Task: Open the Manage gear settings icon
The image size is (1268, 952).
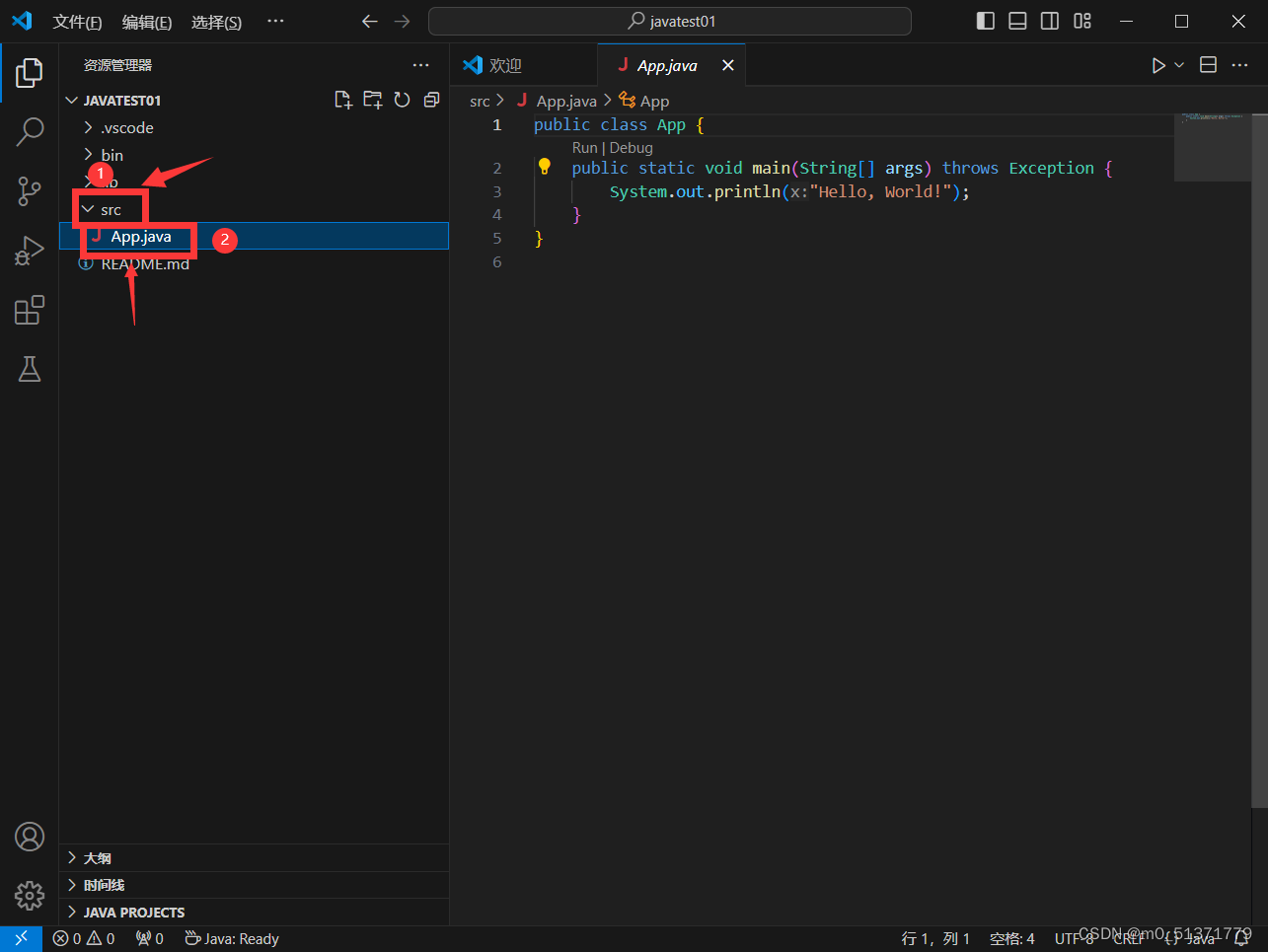Action: [x=30, y=896]
